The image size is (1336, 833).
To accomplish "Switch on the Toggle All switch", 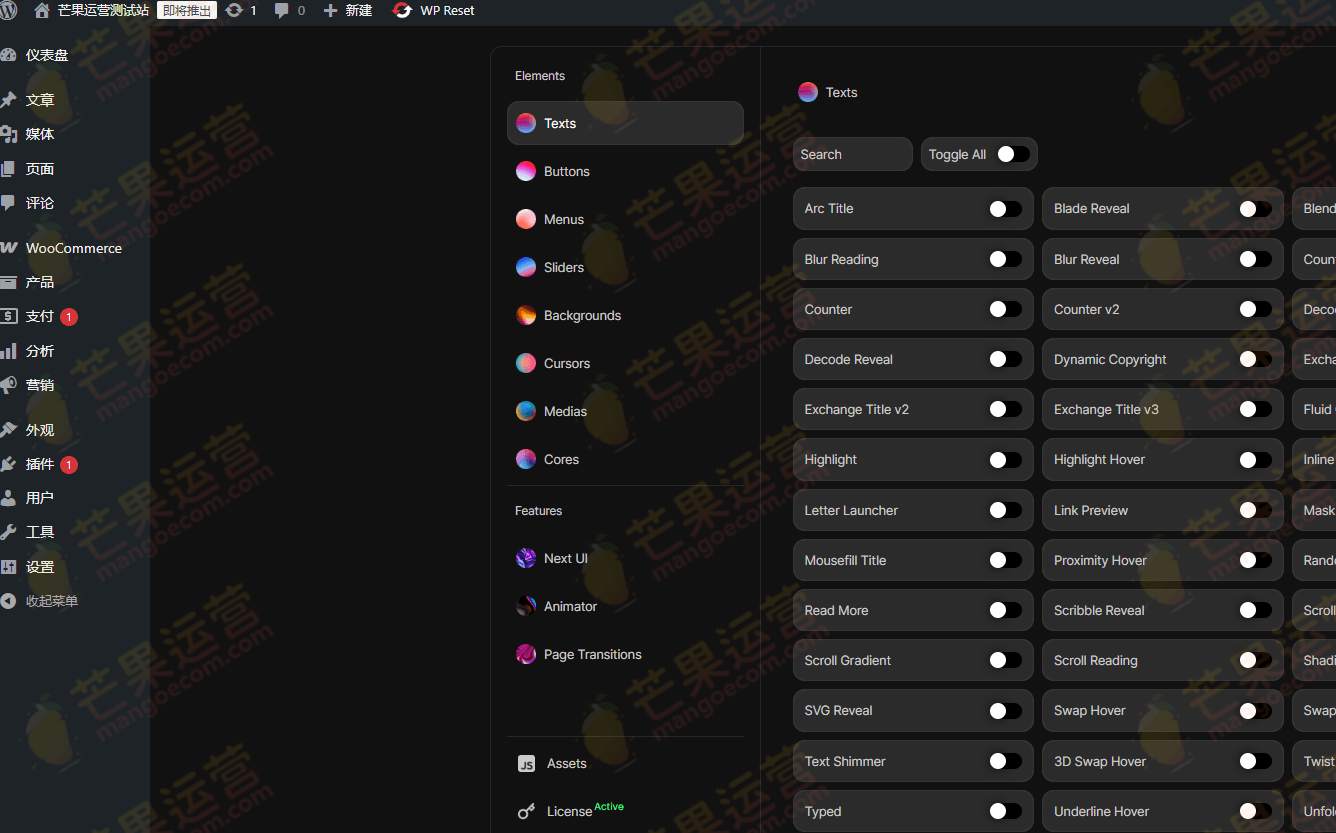I will click(x=1013, y=154).
